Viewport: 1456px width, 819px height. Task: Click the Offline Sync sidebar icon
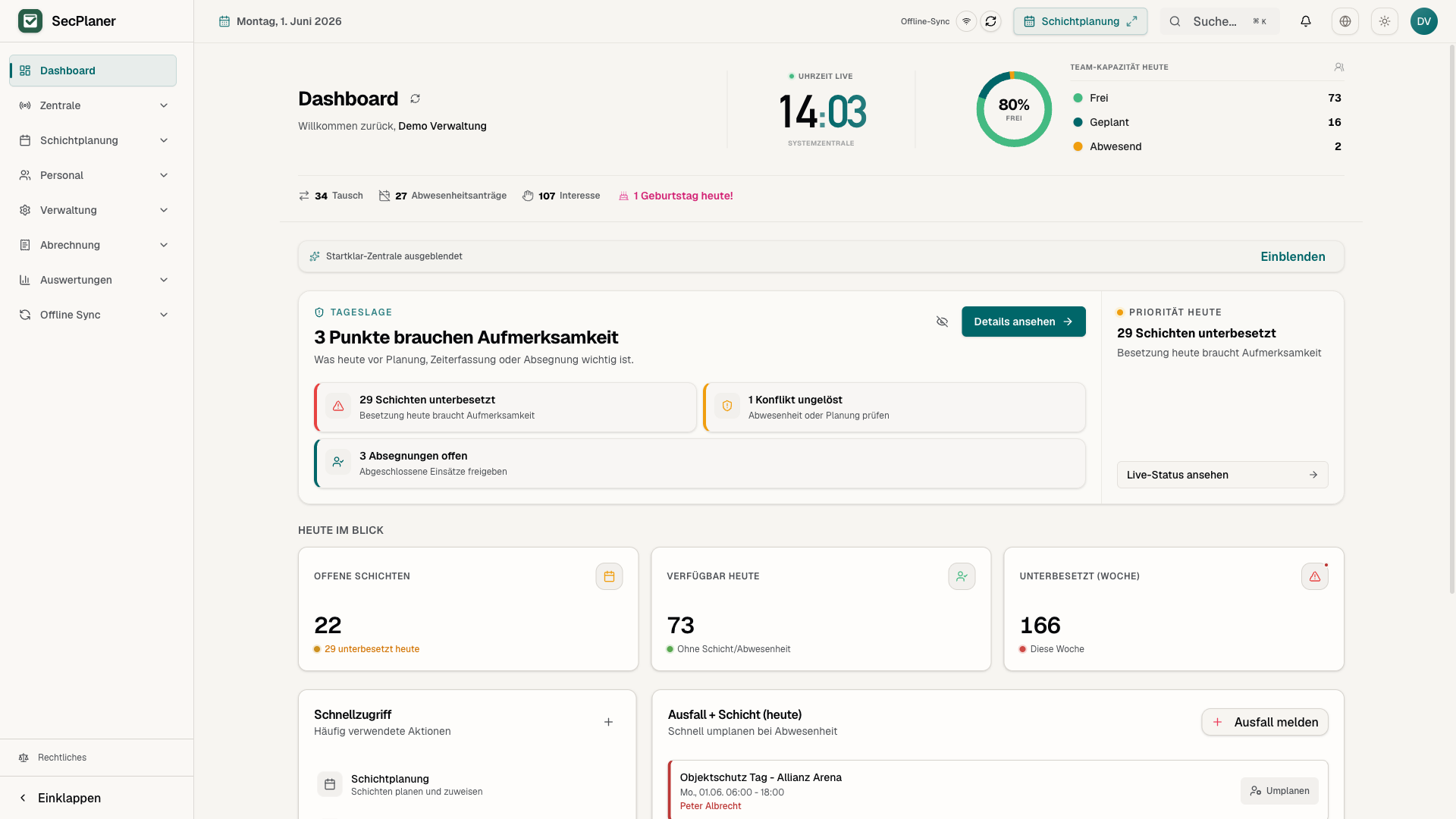pyautogui.click(x=25, y=315)
